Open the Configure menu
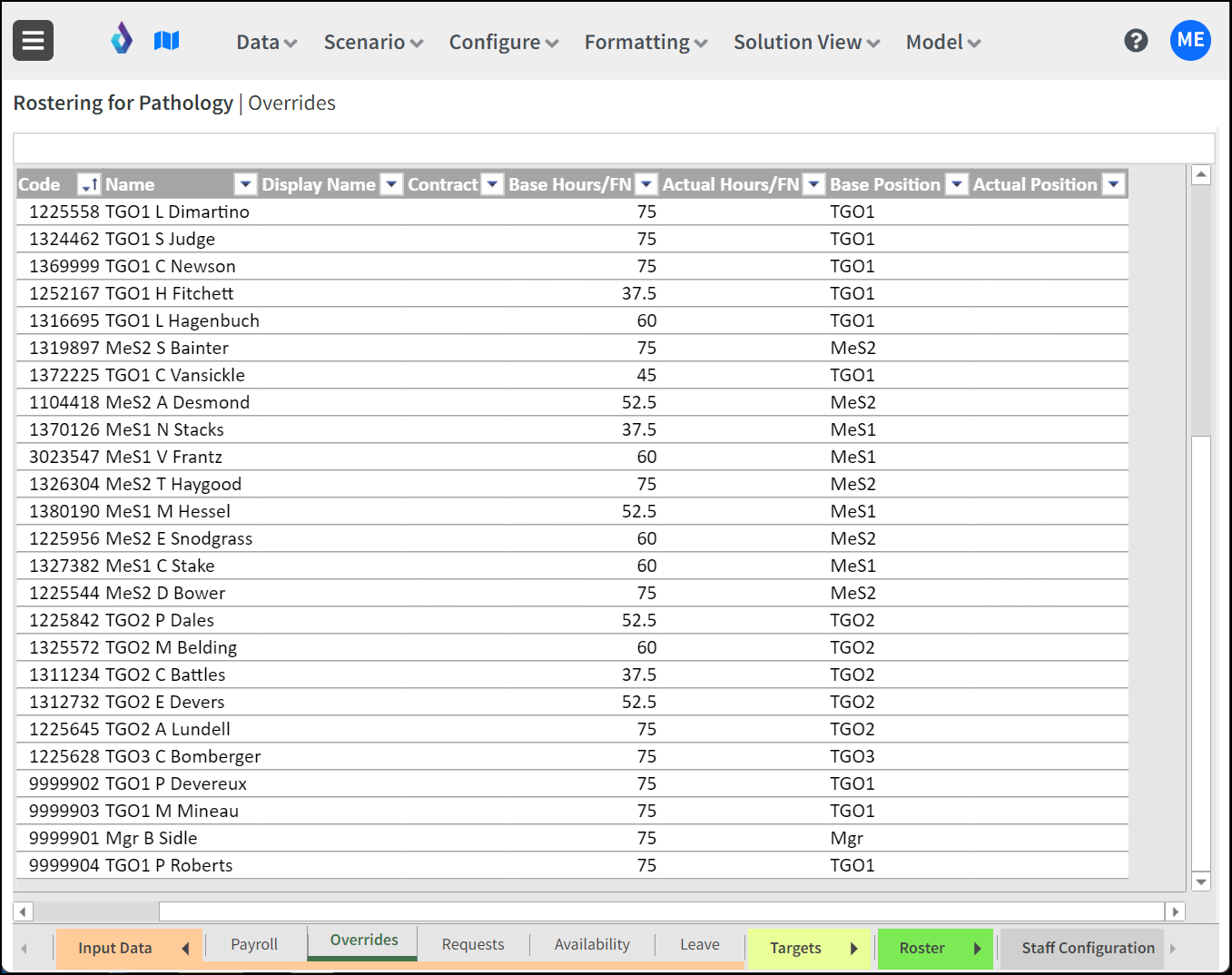The width and height of the screenshot is (1232, 975). click(504, 42)
